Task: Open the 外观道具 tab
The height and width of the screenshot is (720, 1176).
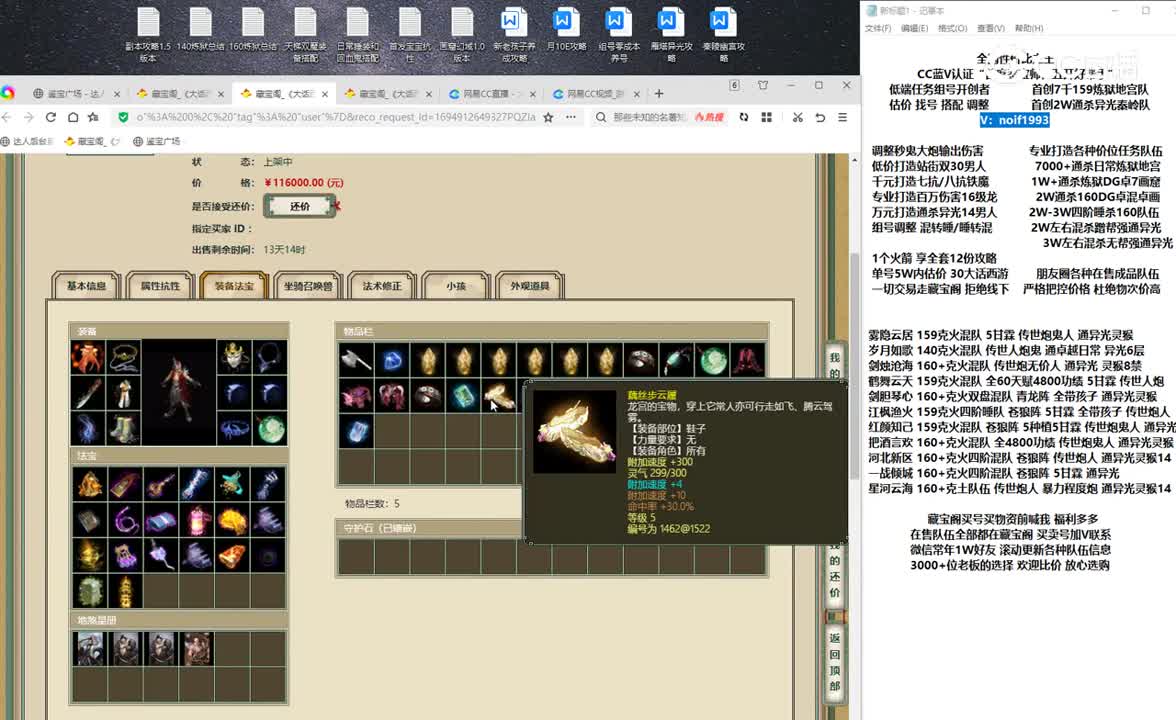Action: tap(530, 286)
